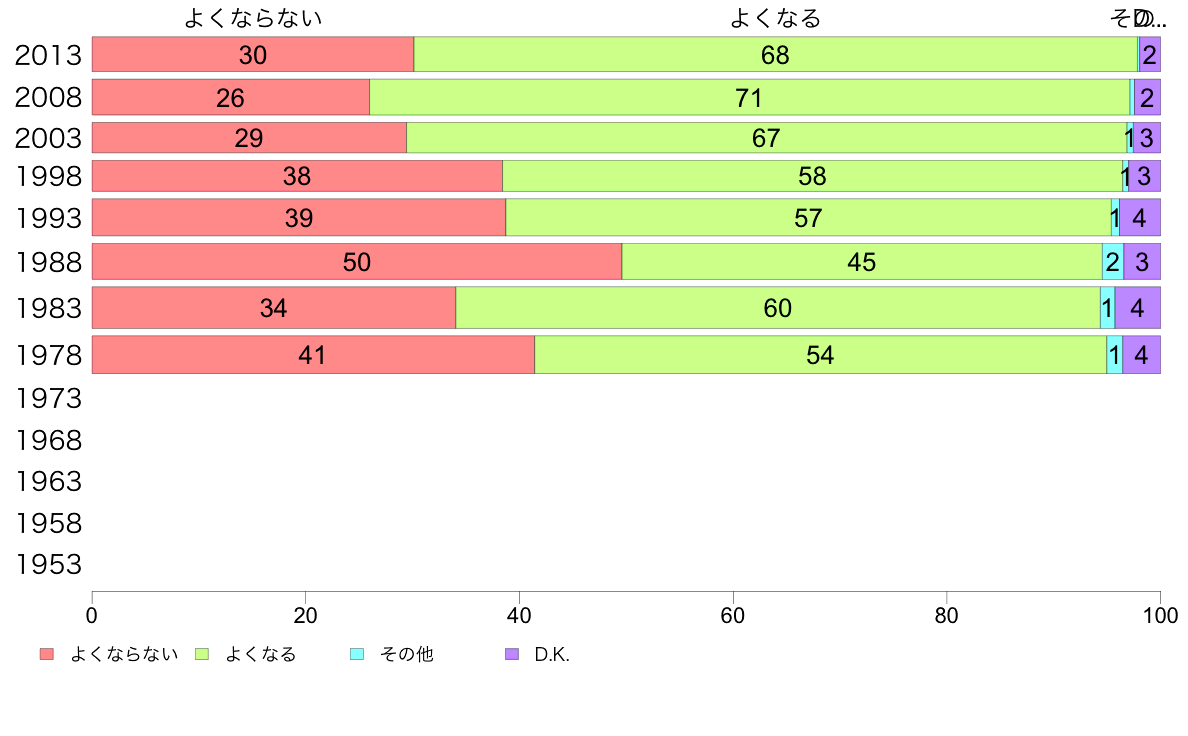Click the よくなる column header text
The height and width of the screenshot is (736, 1188).
pyautogui.click(x=775, y=18)
